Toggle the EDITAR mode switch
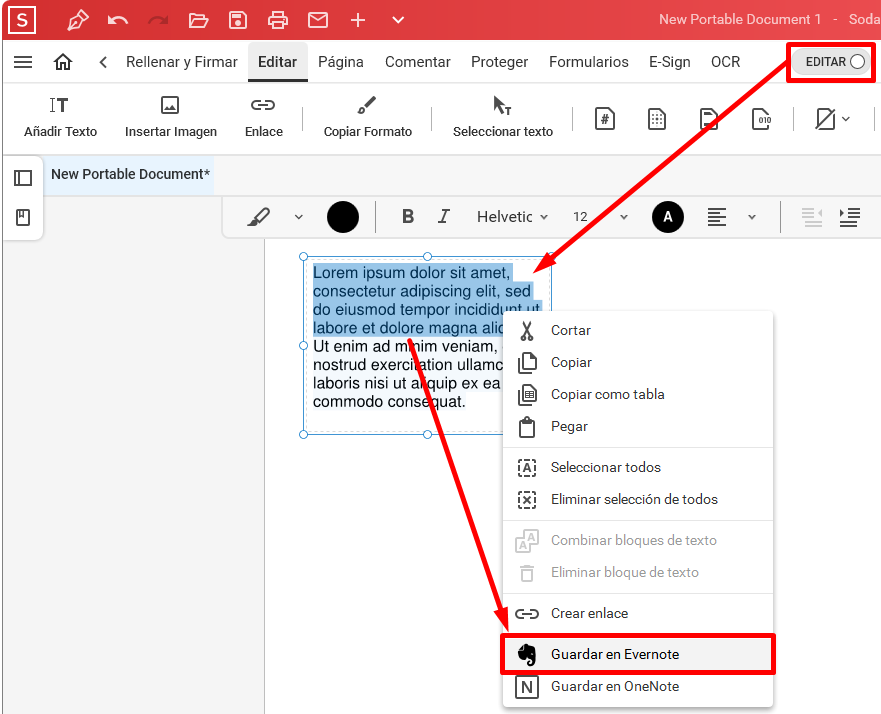This screenshot has height=714, width=881. 833,62
